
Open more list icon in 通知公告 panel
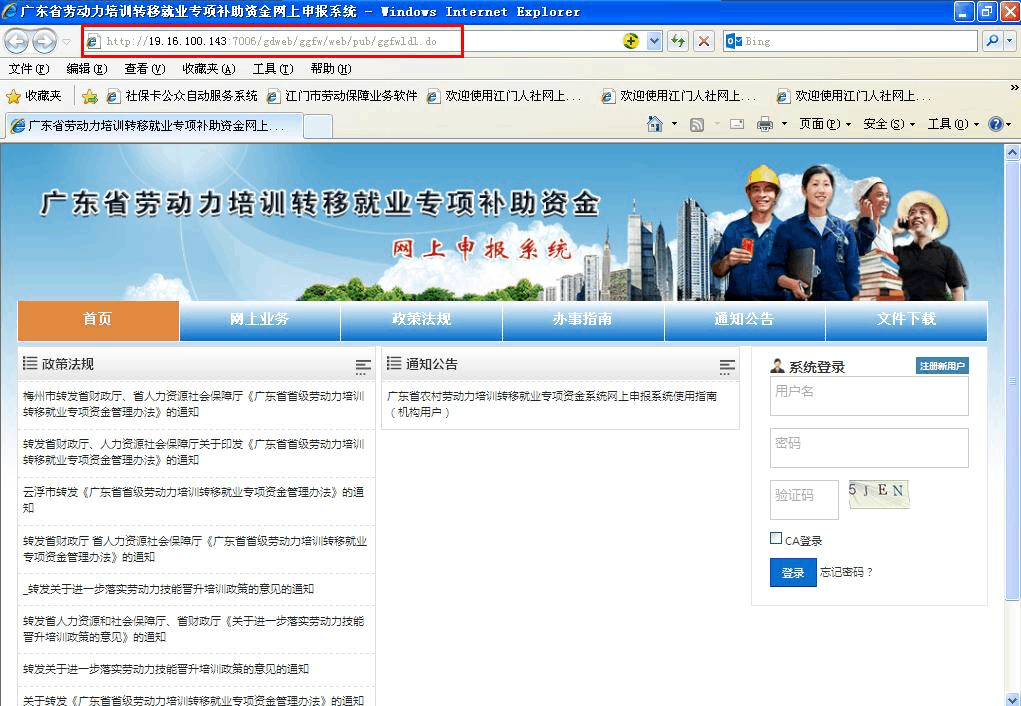click(727, 366)
